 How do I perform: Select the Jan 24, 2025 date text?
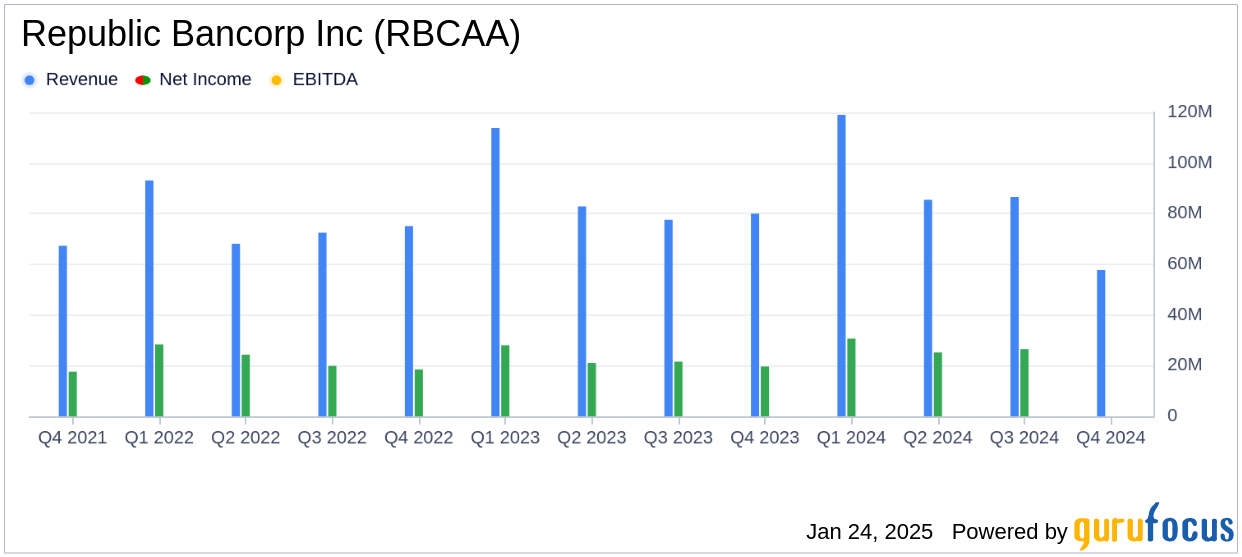click(870, 532)
